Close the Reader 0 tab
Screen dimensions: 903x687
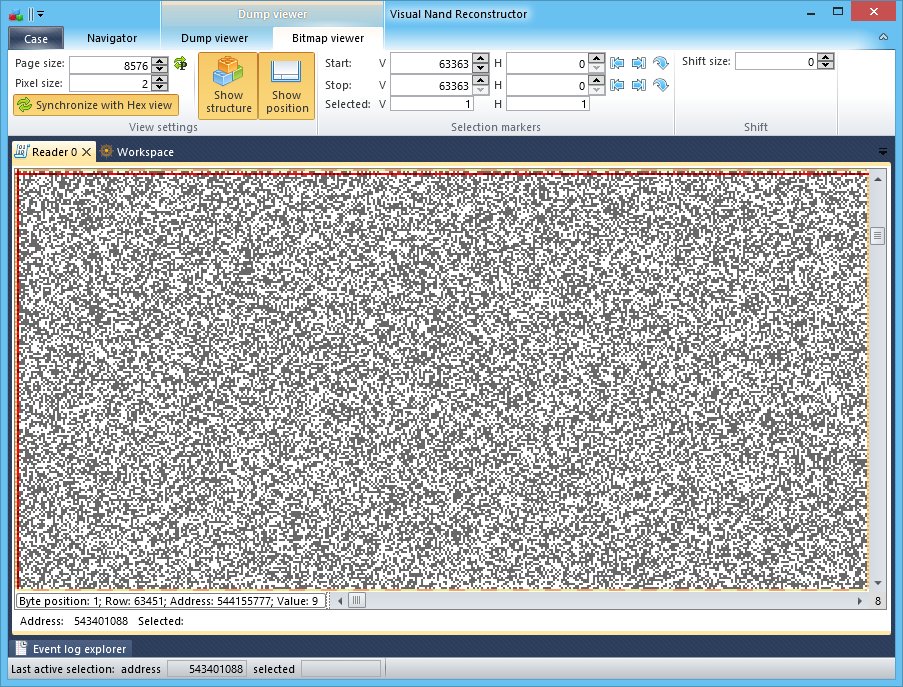[86, 152]
